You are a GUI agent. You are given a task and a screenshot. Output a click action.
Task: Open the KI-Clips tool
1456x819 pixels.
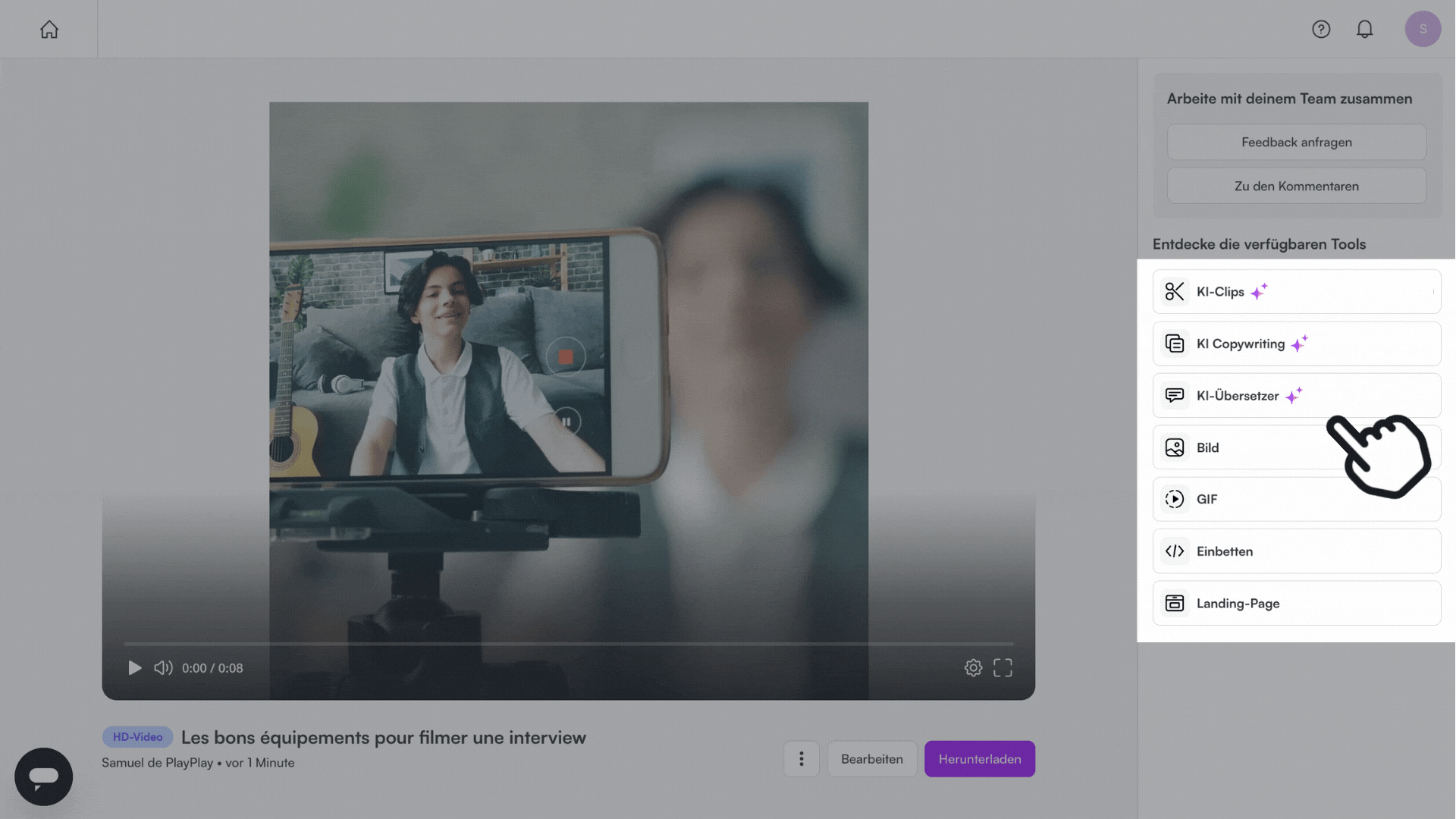[1297, 292]
